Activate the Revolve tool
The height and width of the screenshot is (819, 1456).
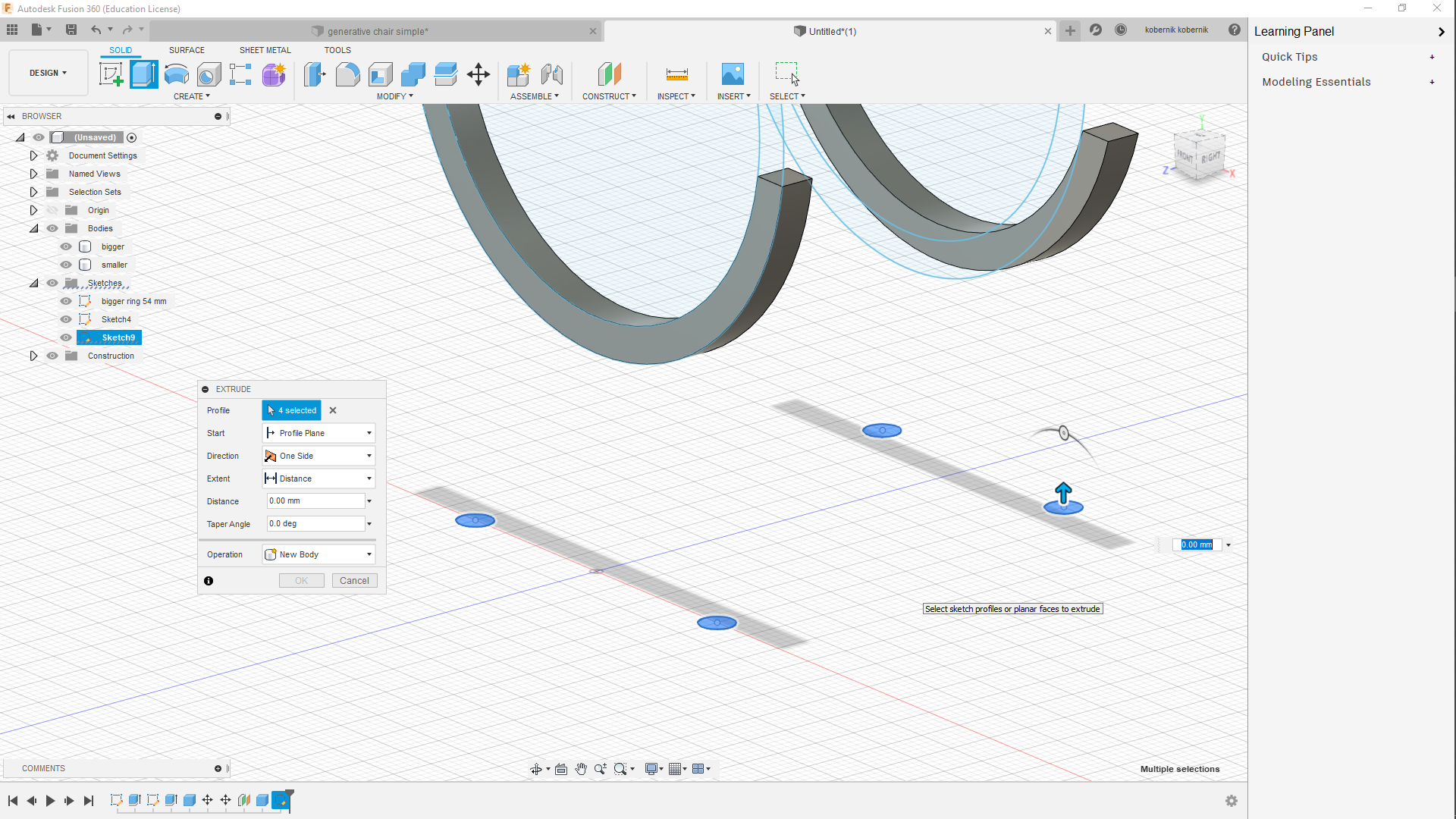click(x=176, y=74)
